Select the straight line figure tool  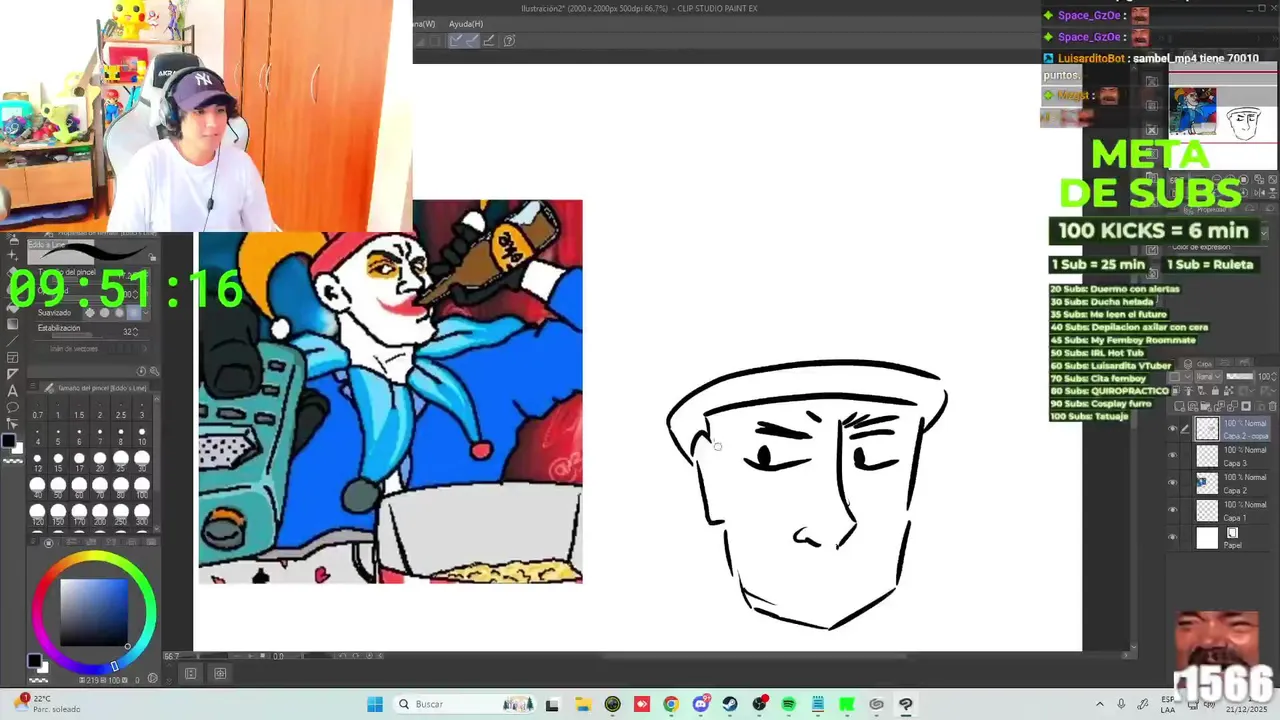click(x=12, y=340)
